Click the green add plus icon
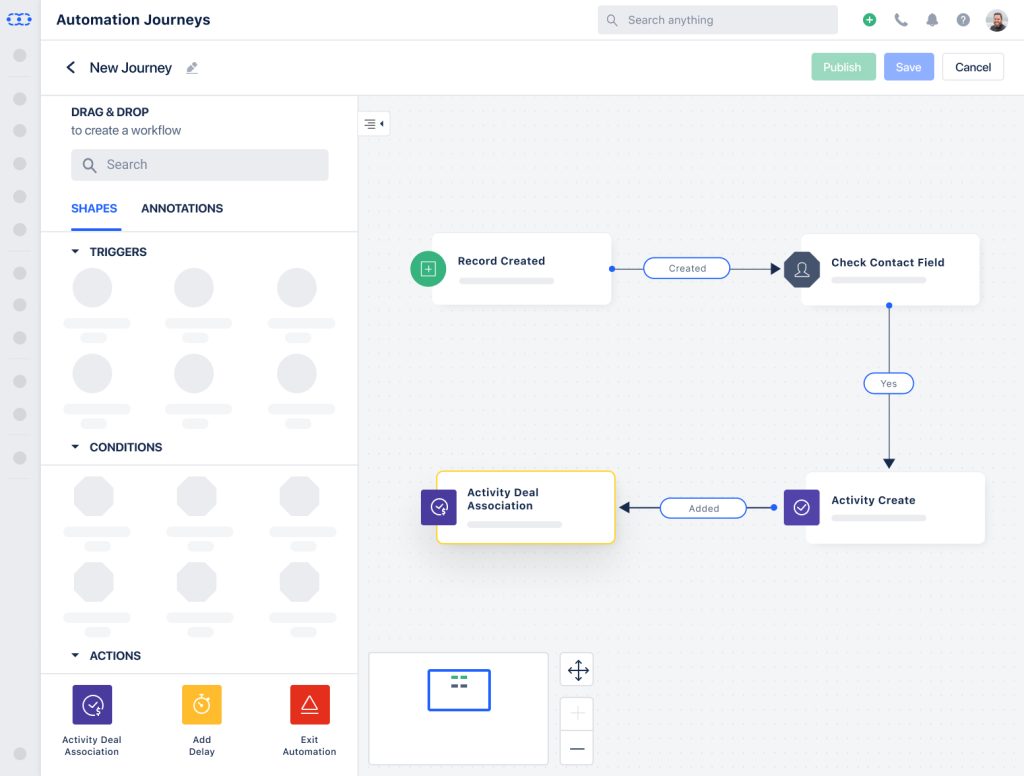 coord(869,20)
